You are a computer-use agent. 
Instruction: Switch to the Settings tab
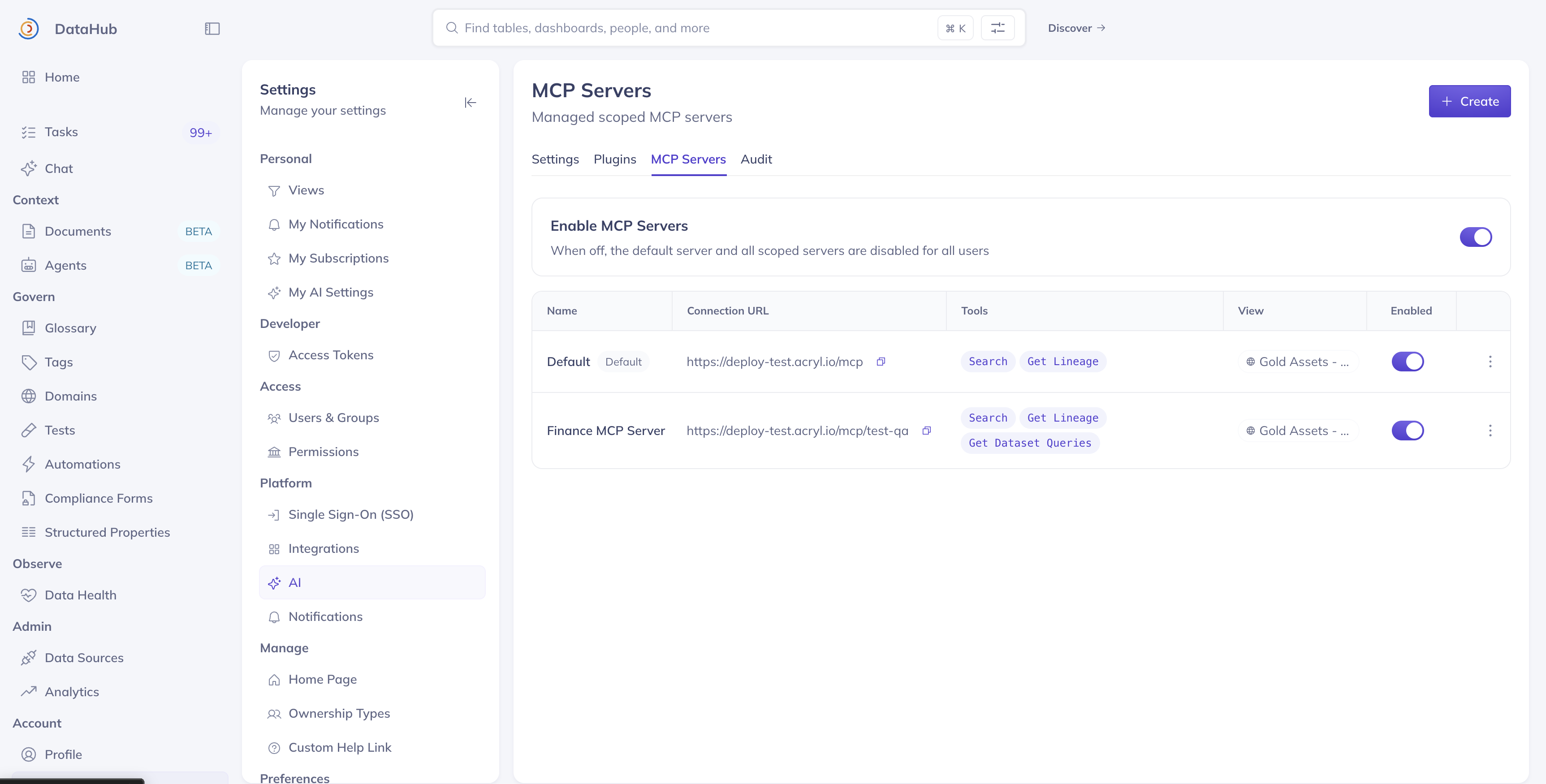coord(555,159)
